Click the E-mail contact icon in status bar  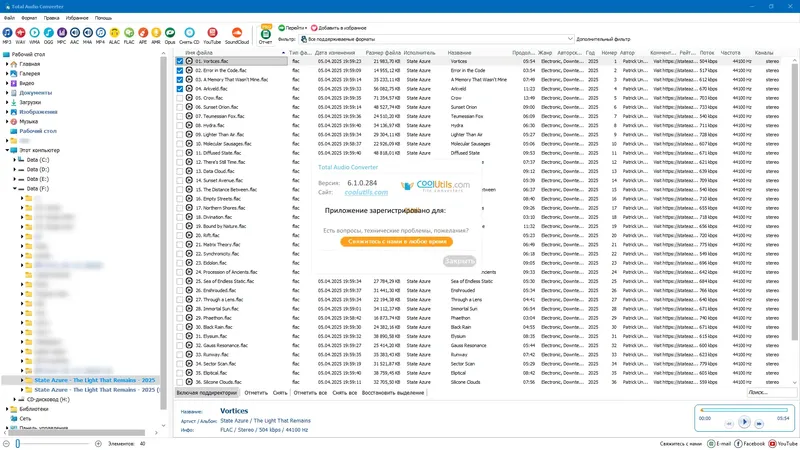(x=711, y=444)
